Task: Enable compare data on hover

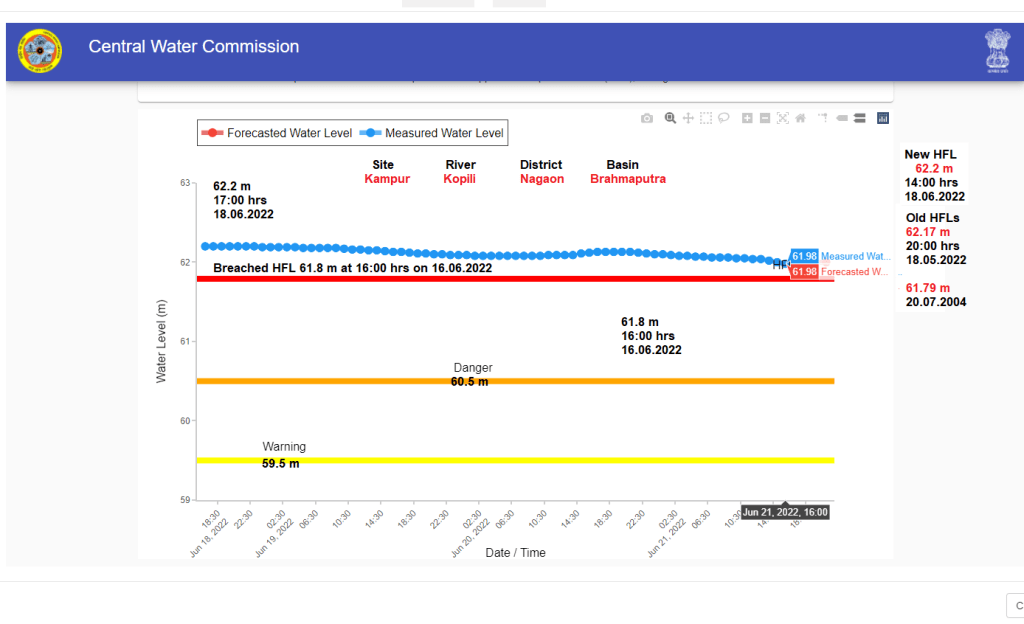Action: (x=859, y=118)
